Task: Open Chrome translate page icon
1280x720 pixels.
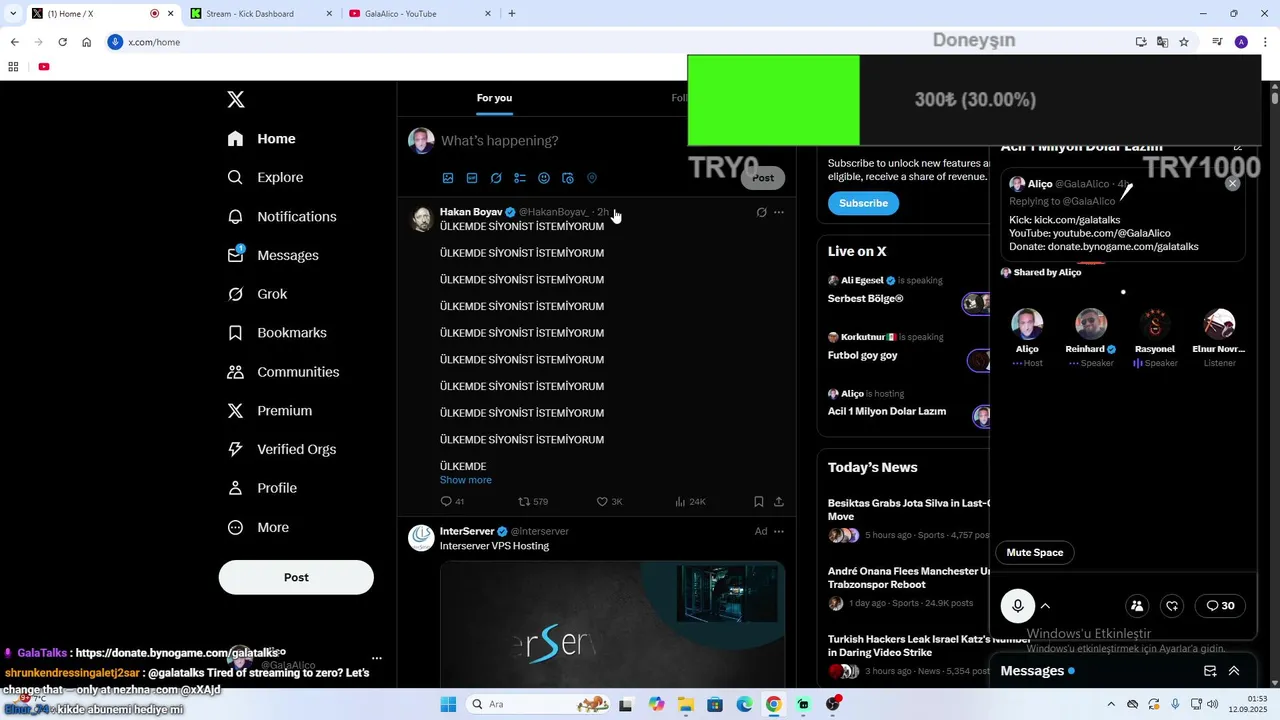Action: click(x=1162, y=42)
